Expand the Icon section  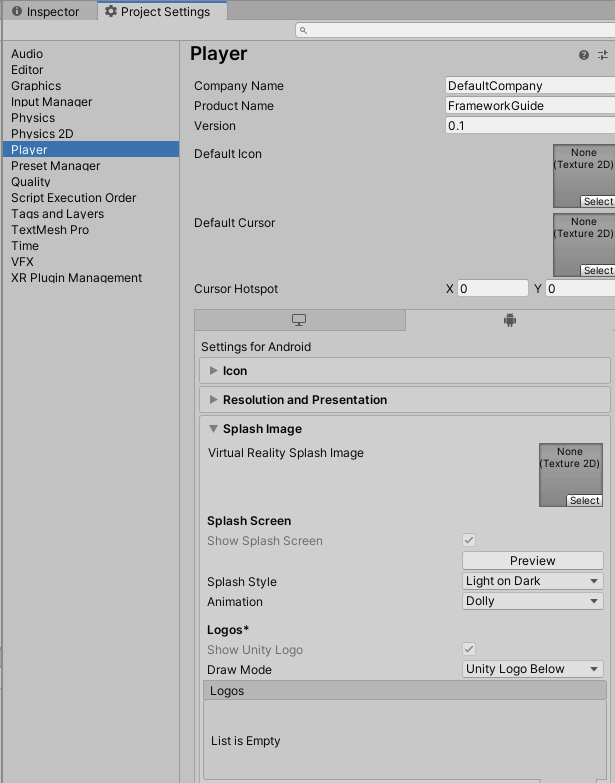405,371
